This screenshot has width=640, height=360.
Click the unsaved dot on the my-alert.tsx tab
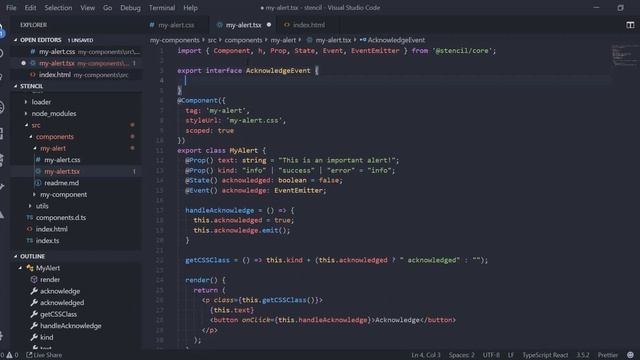[269, 25]
